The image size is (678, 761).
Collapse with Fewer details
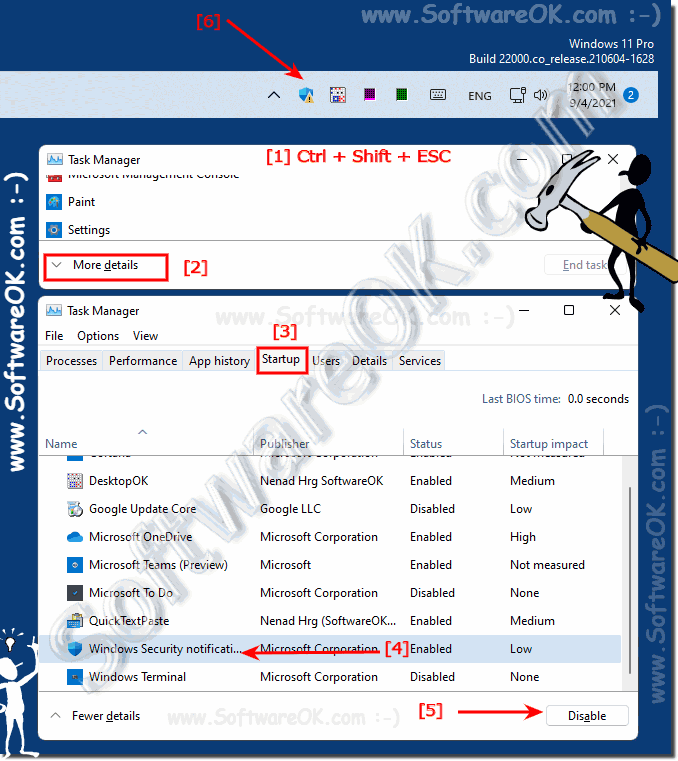(x=96, y=716)
